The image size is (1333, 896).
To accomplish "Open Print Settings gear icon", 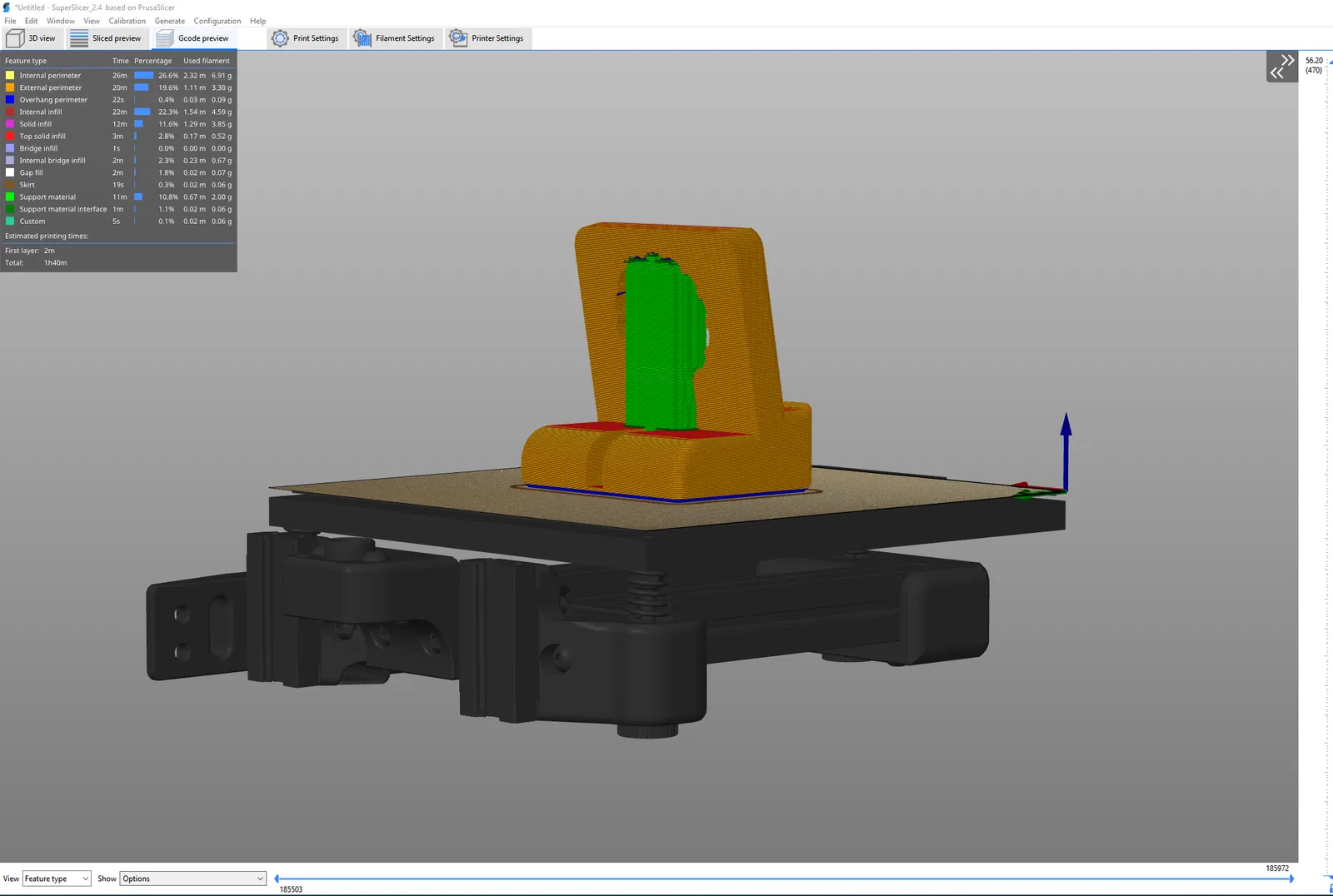I will pyautogui.click(x=280, y=38).
